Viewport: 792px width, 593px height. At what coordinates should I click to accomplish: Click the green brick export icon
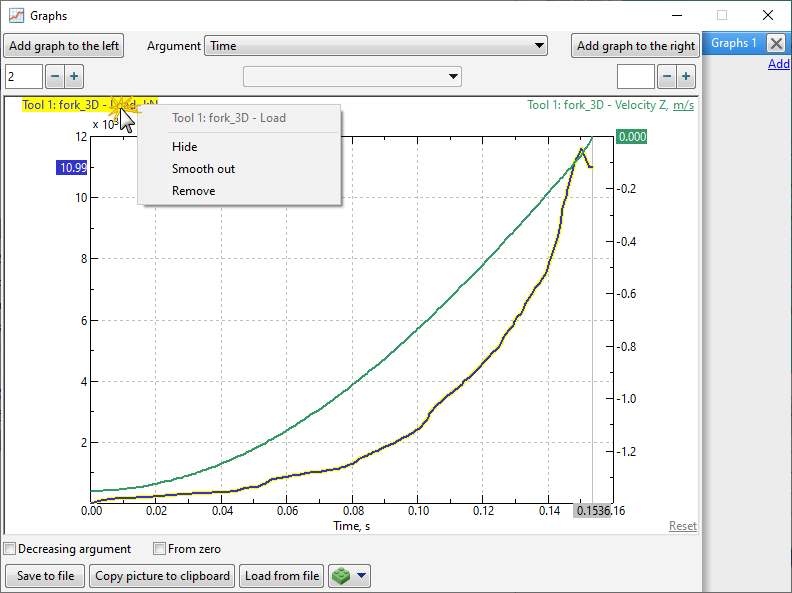tap(342, 576)
